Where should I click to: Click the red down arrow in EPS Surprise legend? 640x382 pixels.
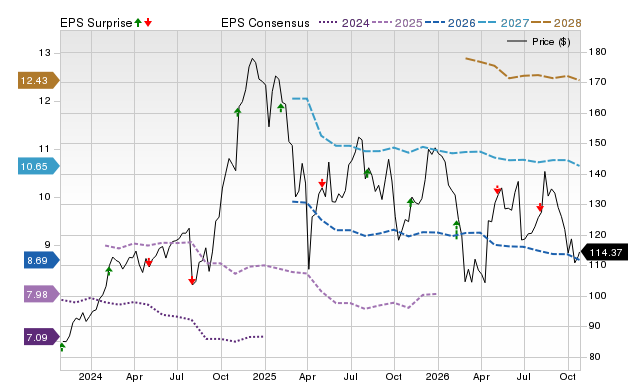coord(148,22)
